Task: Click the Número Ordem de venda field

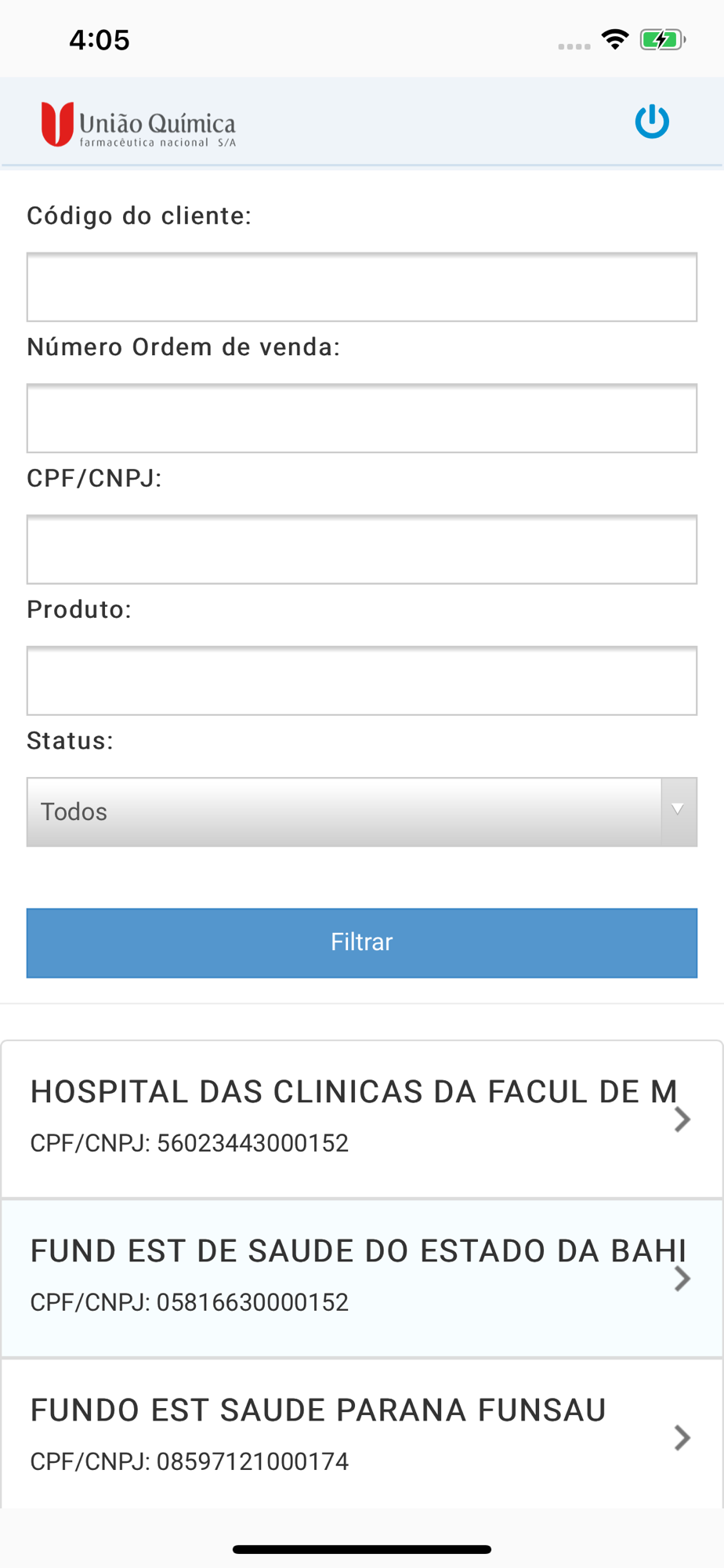Action: tap(361, 418)
